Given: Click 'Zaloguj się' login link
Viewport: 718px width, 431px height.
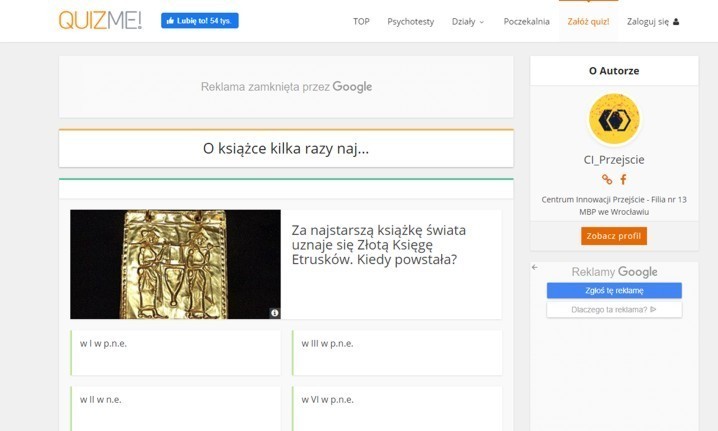Looking at the screenshot, I should coord(647,22).
